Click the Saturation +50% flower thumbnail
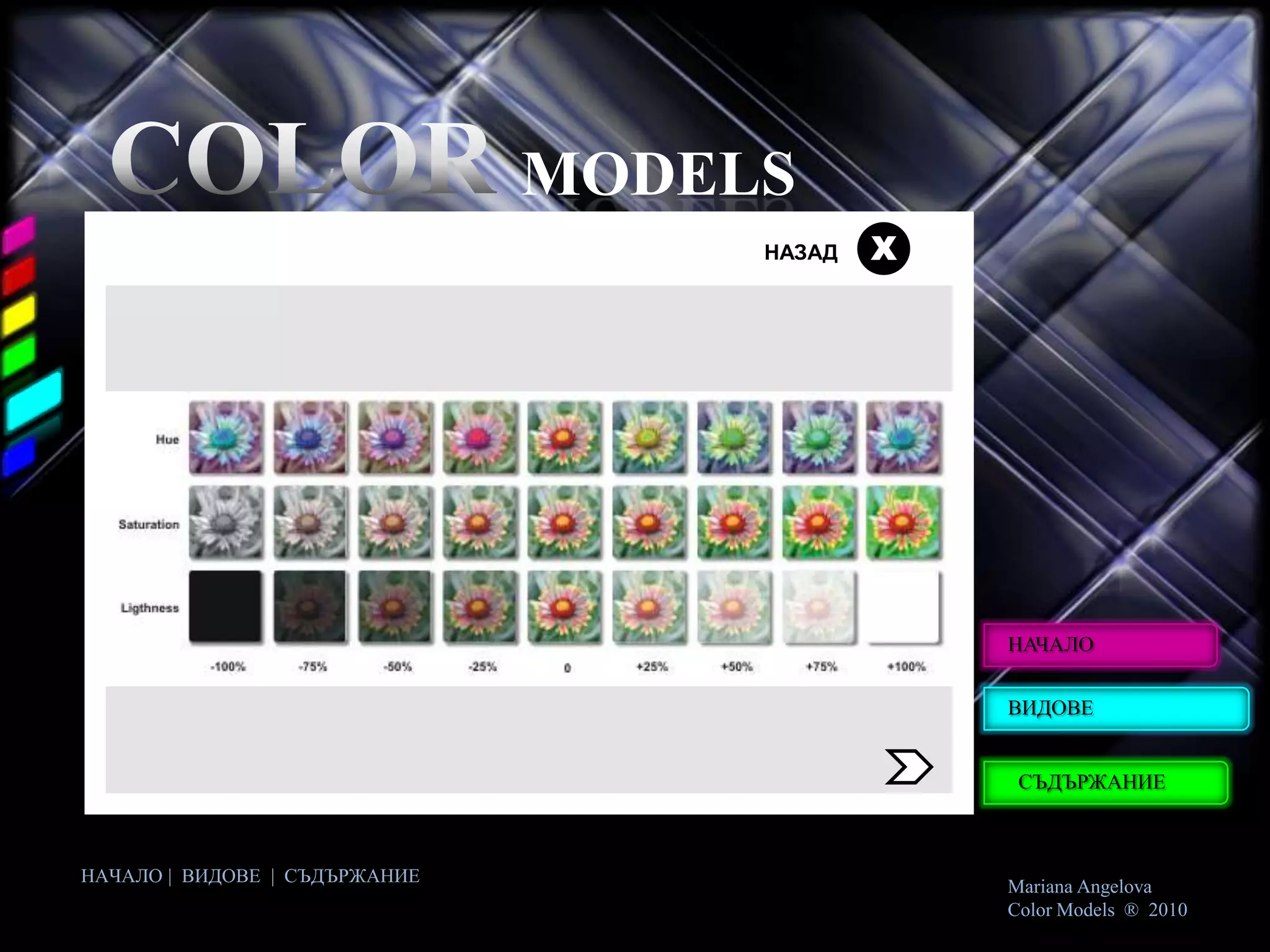Viewport: 1270px width, 952px height. tap(734, 522)
